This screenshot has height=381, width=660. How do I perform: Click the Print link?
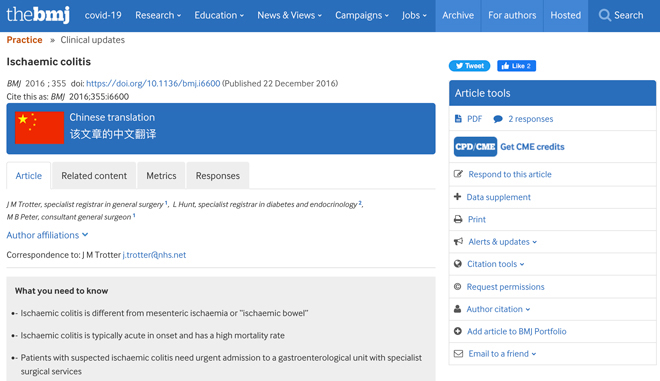click(x=476, y=219)
